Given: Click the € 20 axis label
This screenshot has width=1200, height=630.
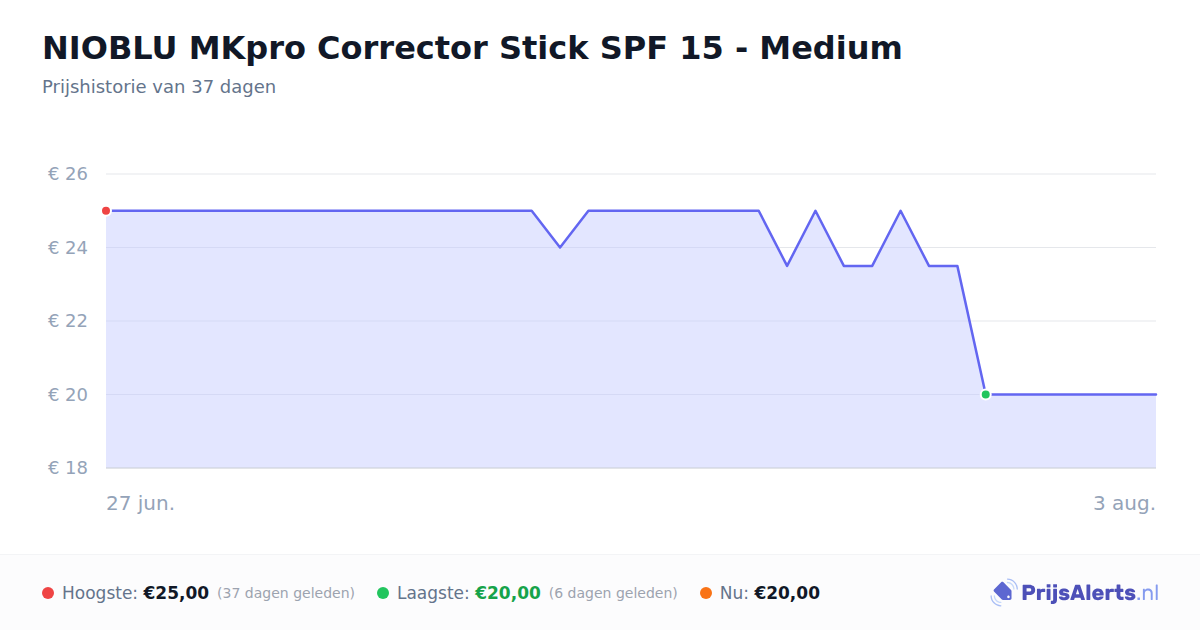Looking at the screenshot, I should [x=68, y=395].
